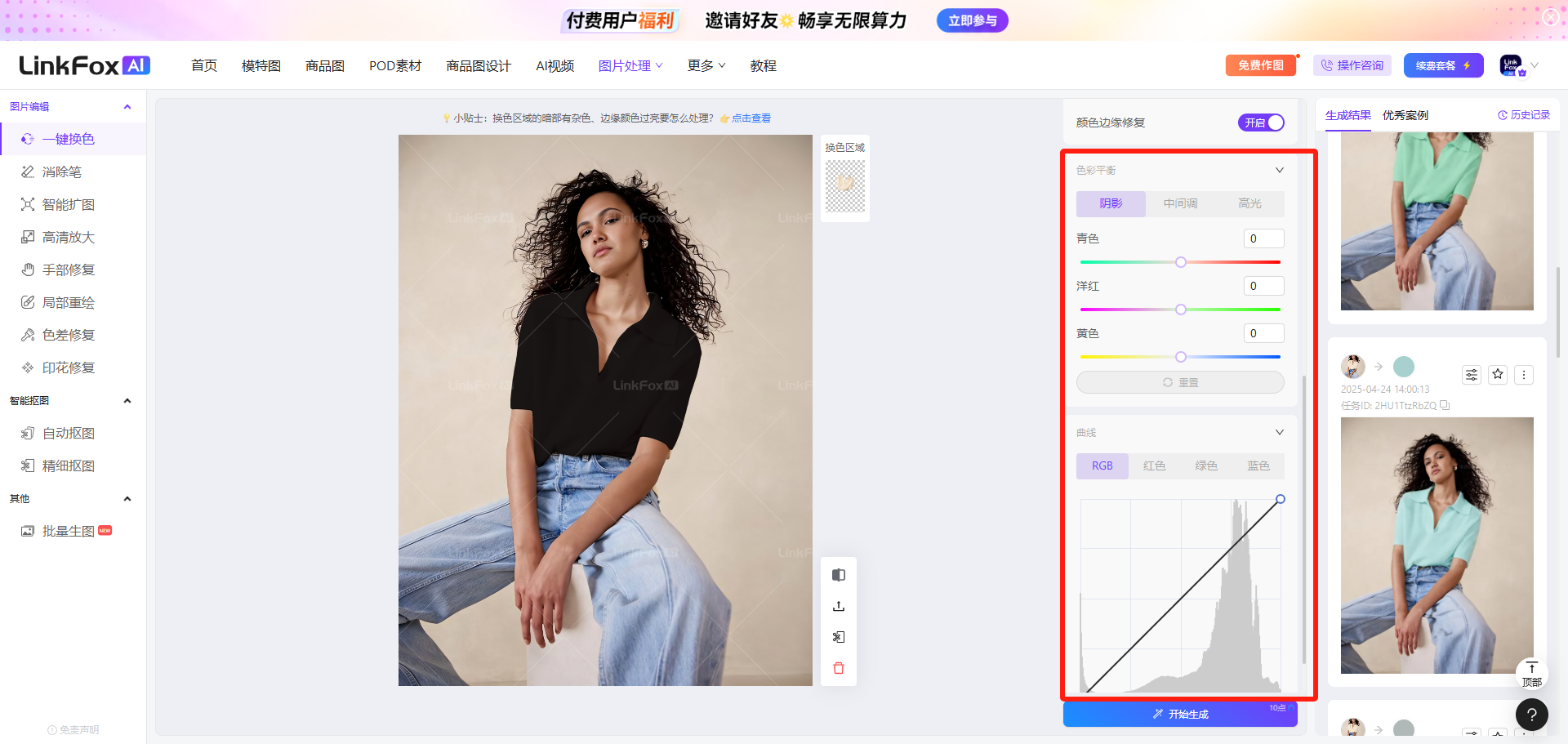Image resolution: width=1568 pixels, height=744 pixels.
Task: Click the 立即参与 banner button
Action: (973, 20)
